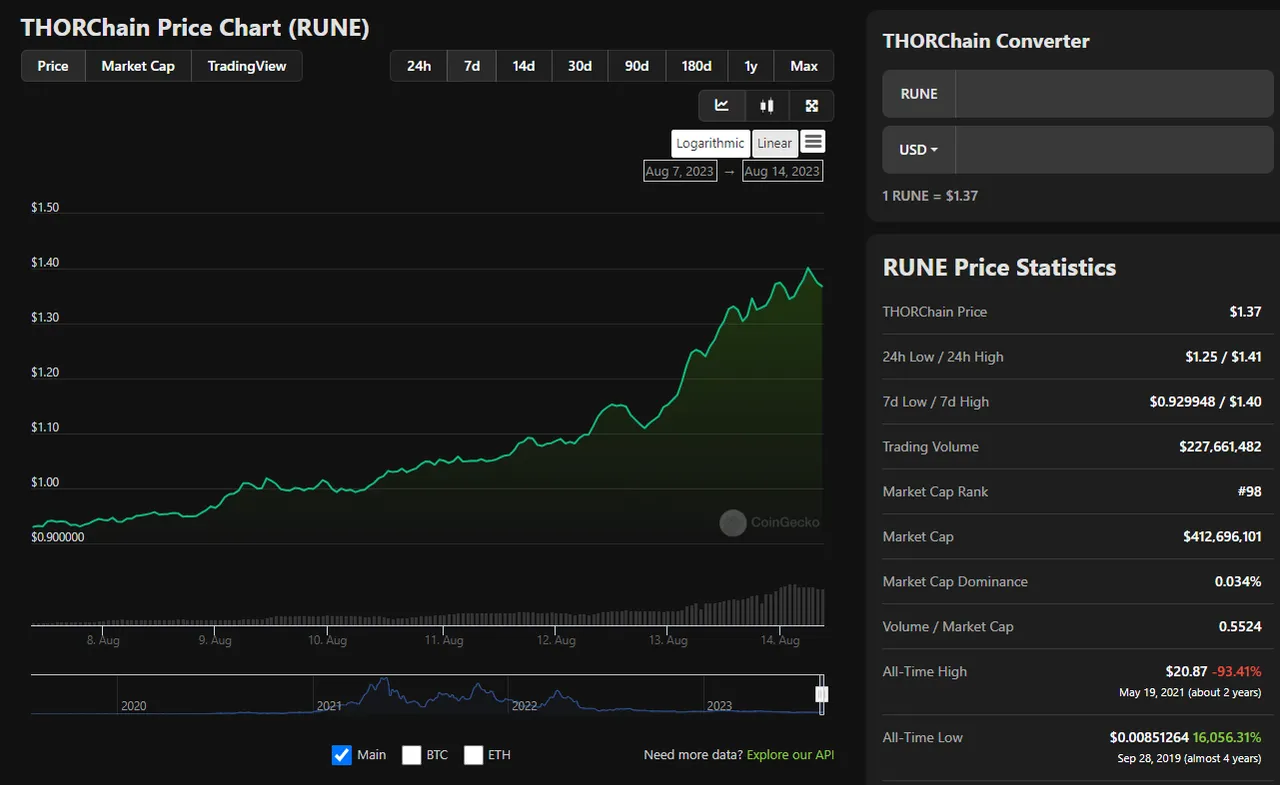Edit end date Aug 14, 2023

tap(782, 171)
